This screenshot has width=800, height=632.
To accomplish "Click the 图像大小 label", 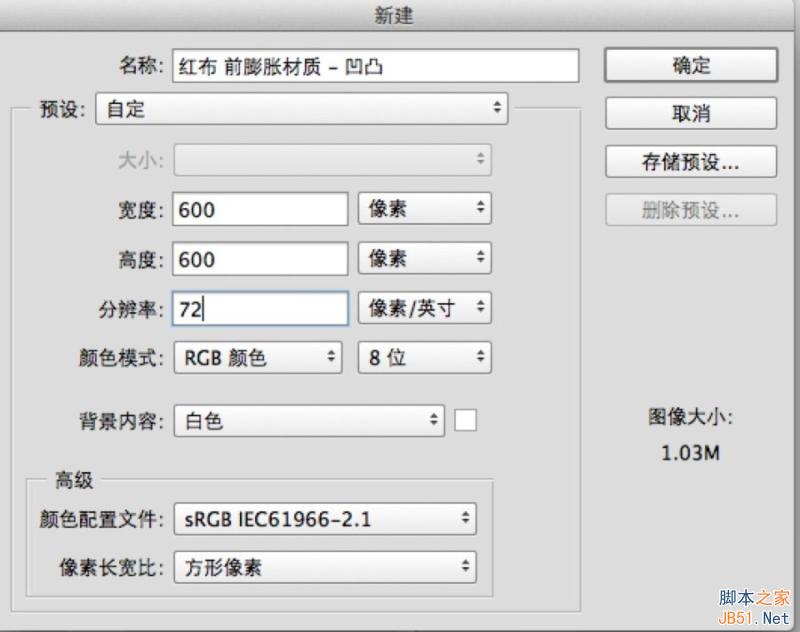I will pyautogui.click(x=690, y=417).
